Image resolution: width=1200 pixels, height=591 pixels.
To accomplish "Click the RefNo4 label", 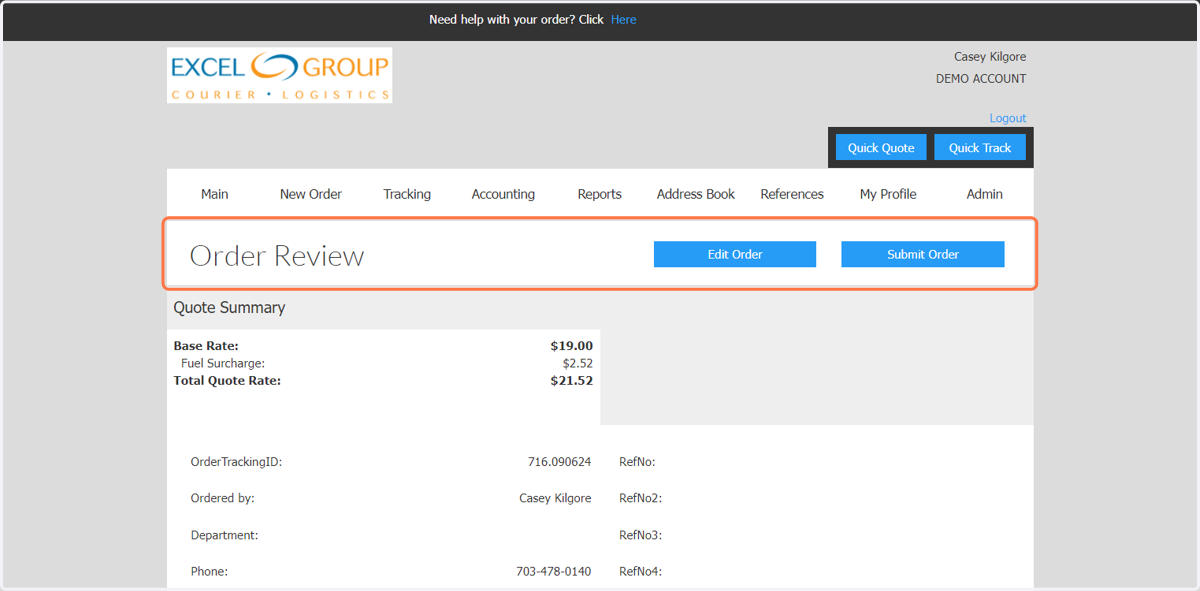I will coord(640,572).
